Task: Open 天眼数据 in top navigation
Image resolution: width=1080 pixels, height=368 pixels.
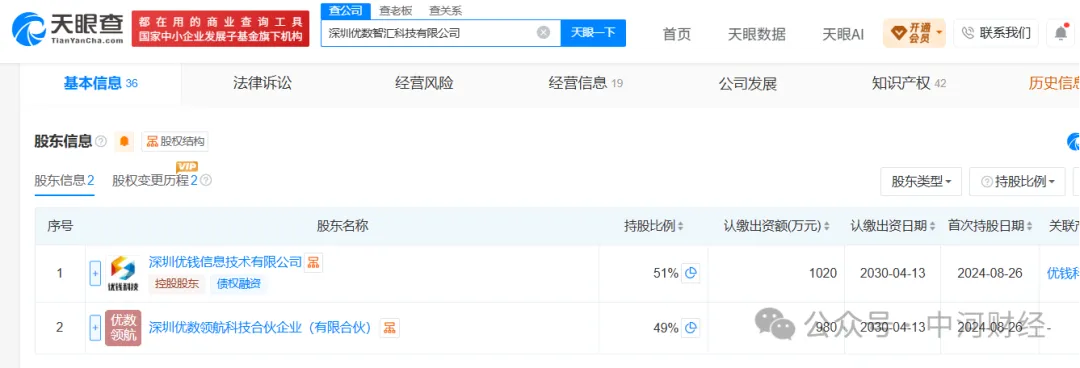Action: click(756, 33)
